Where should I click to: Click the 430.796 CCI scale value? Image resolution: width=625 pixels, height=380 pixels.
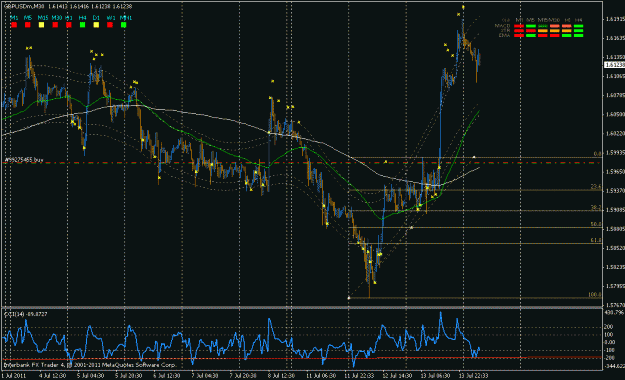(614, 313)
